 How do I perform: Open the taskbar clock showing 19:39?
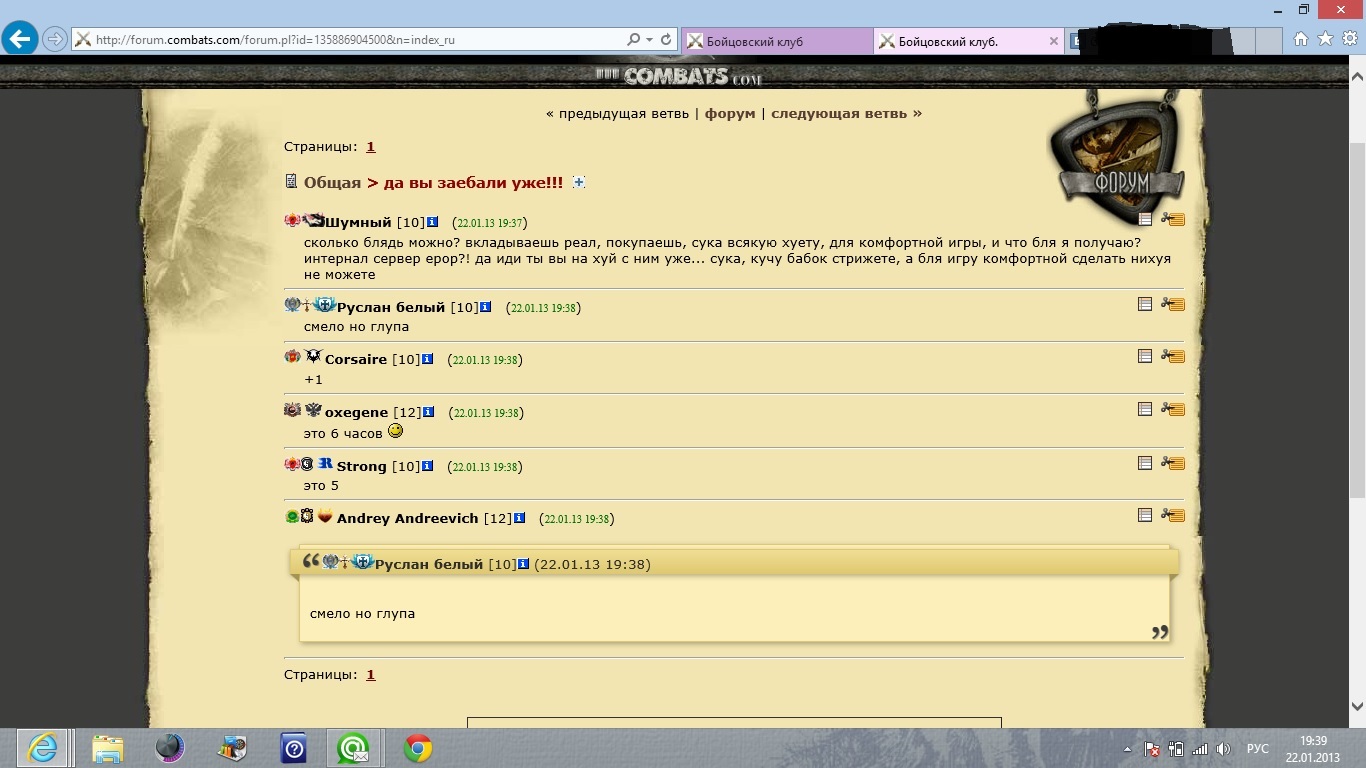pos(1313,748)
